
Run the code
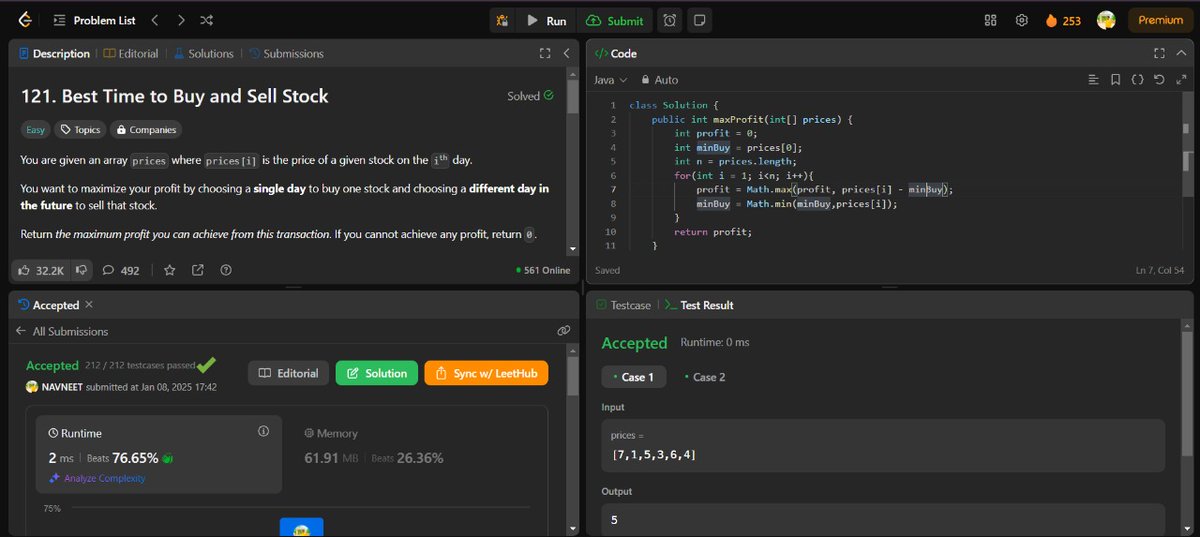click(x=546, y=20)
